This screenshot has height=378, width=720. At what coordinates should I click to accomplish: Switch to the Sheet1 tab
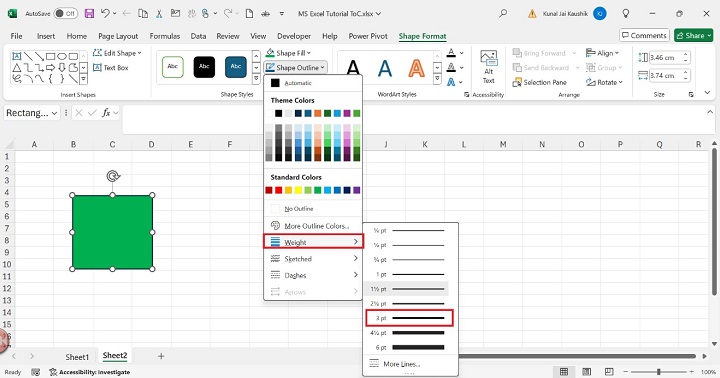coord(77,356)
